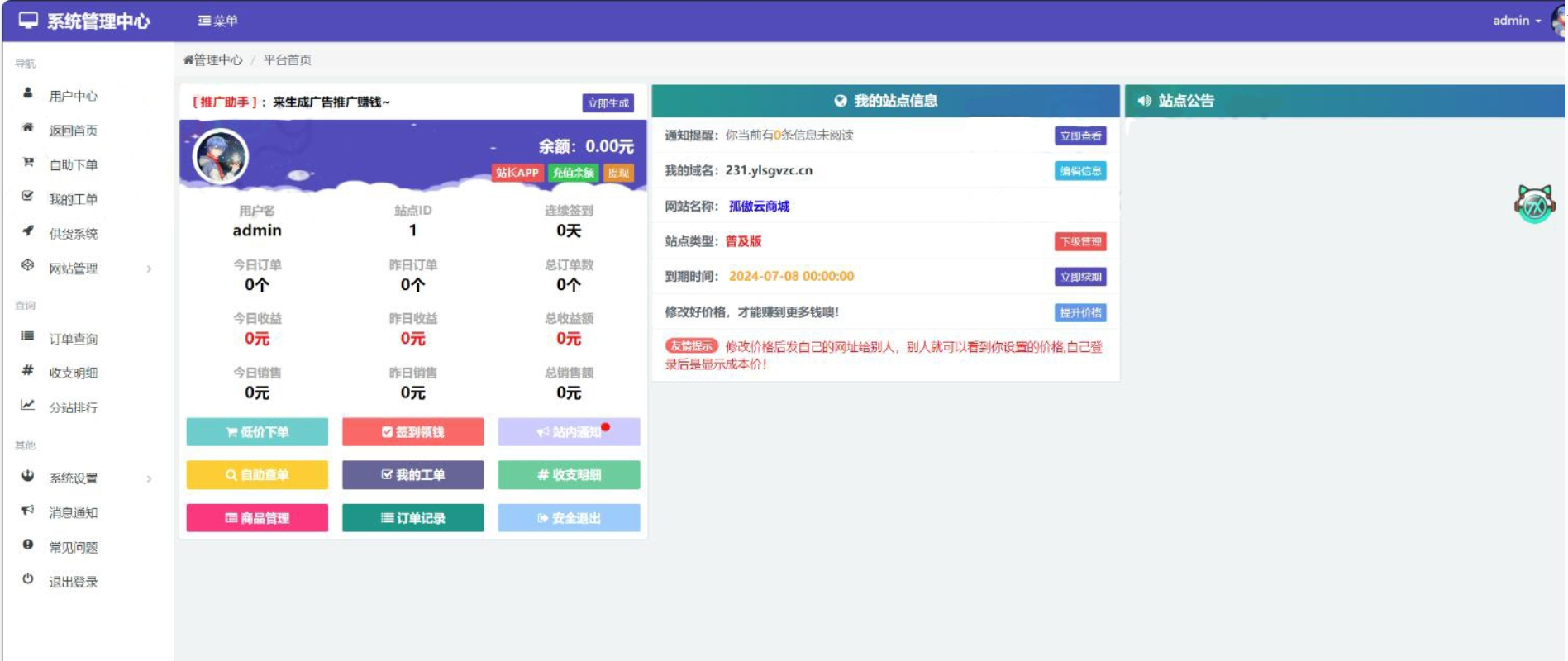Click the floating cat mascot icon
Image resolution: width=1568 pixels, height=661 pixels.
point(1534,203)
